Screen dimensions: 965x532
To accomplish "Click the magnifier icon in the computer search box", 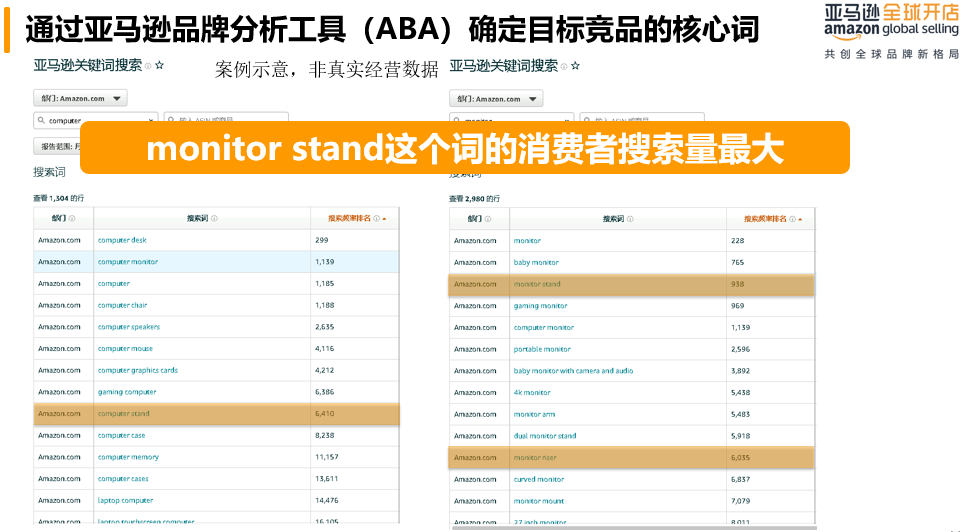I will point(41,121).
